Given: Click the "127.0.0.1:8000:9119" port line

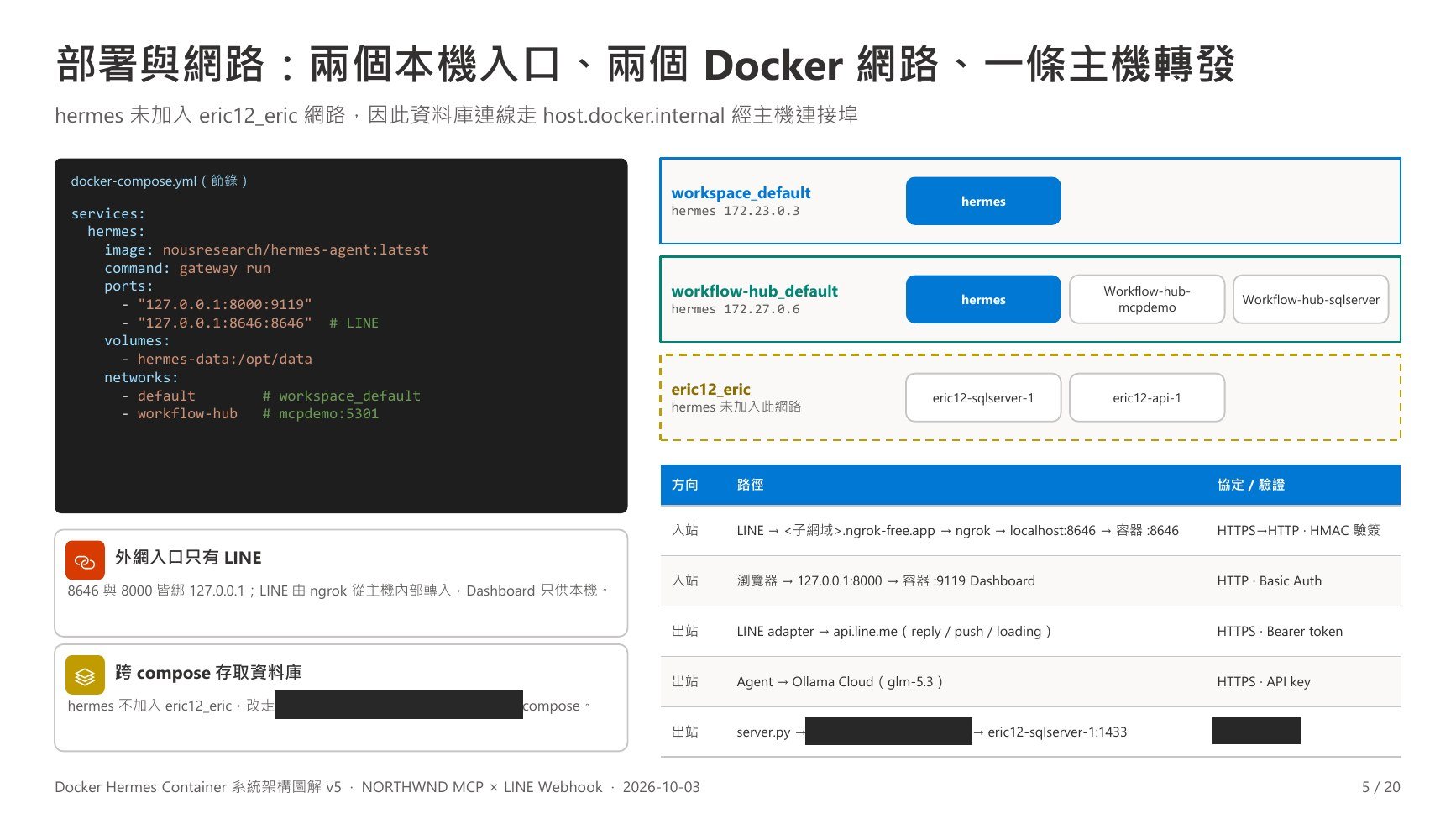Looking at the screenshot, I should click(x=217, y=304).
